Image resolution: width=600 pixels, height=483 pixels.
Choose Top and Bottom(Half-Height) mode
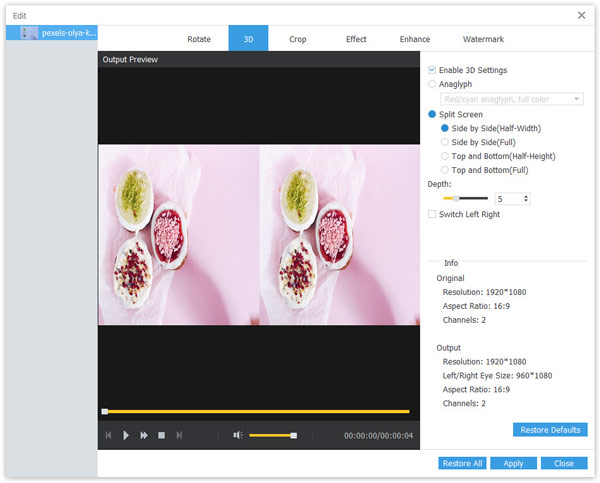[x=445, y=156]
